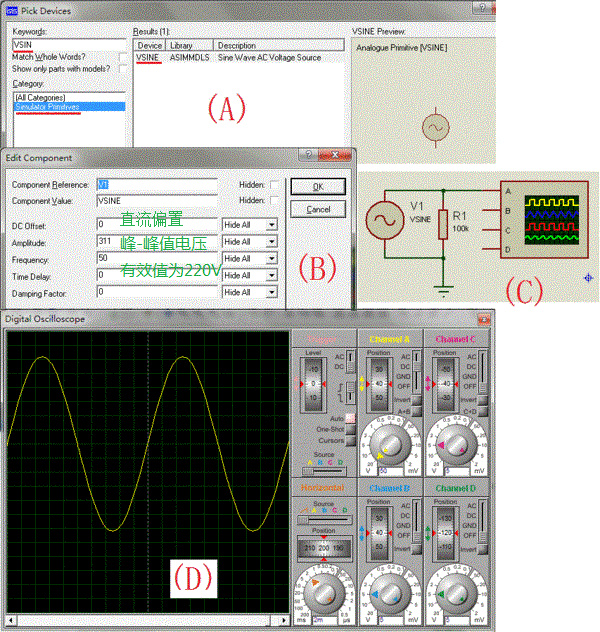
Task: Toggle Channel A A+B button
Action: [x=417, y=411]
